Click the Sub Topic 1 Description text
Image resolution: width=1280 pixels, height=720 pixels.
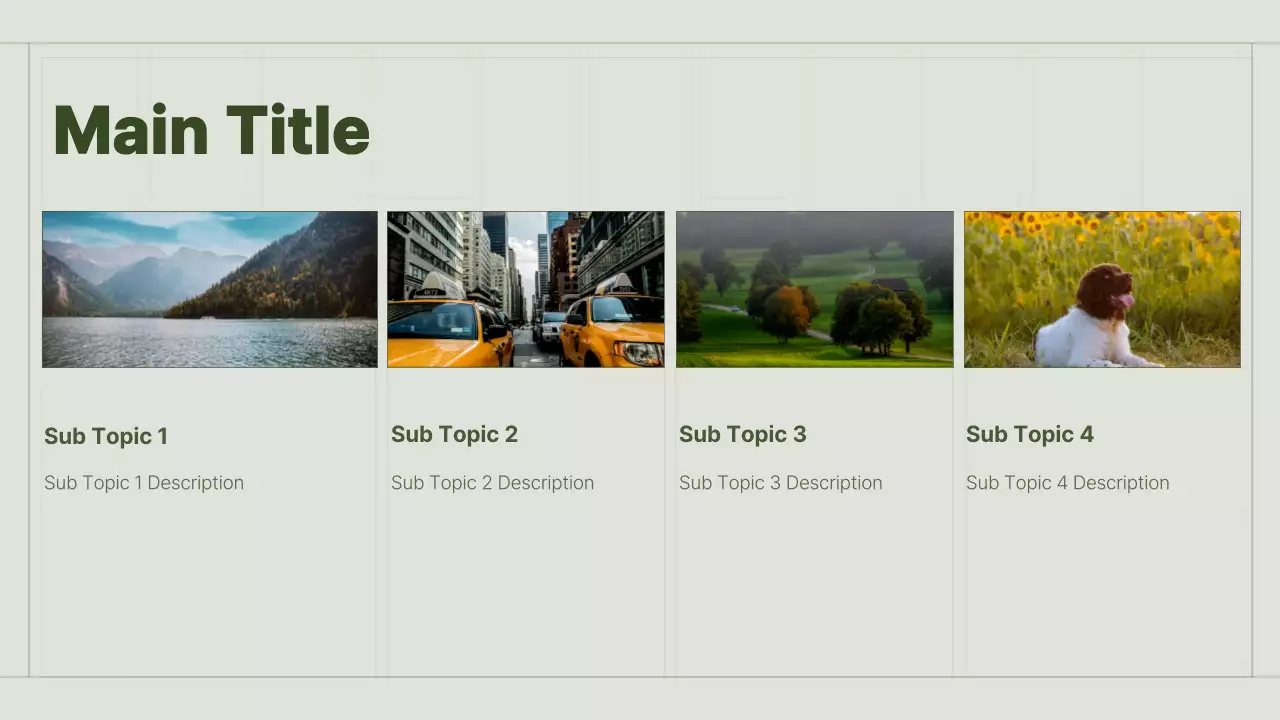click(x=144, y=483)
